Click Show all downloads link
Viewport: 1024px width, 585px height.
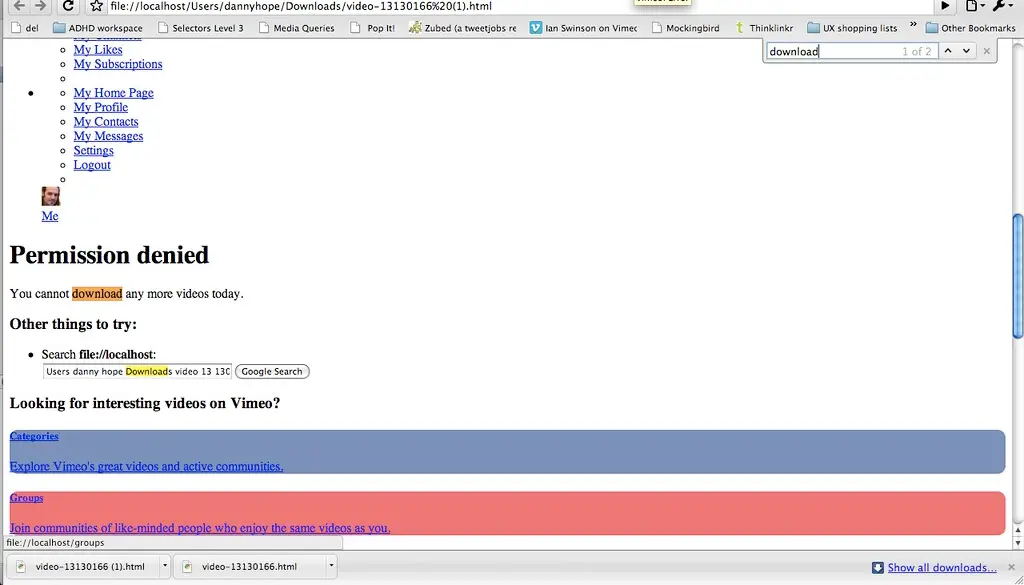click(x=942, y=567)
